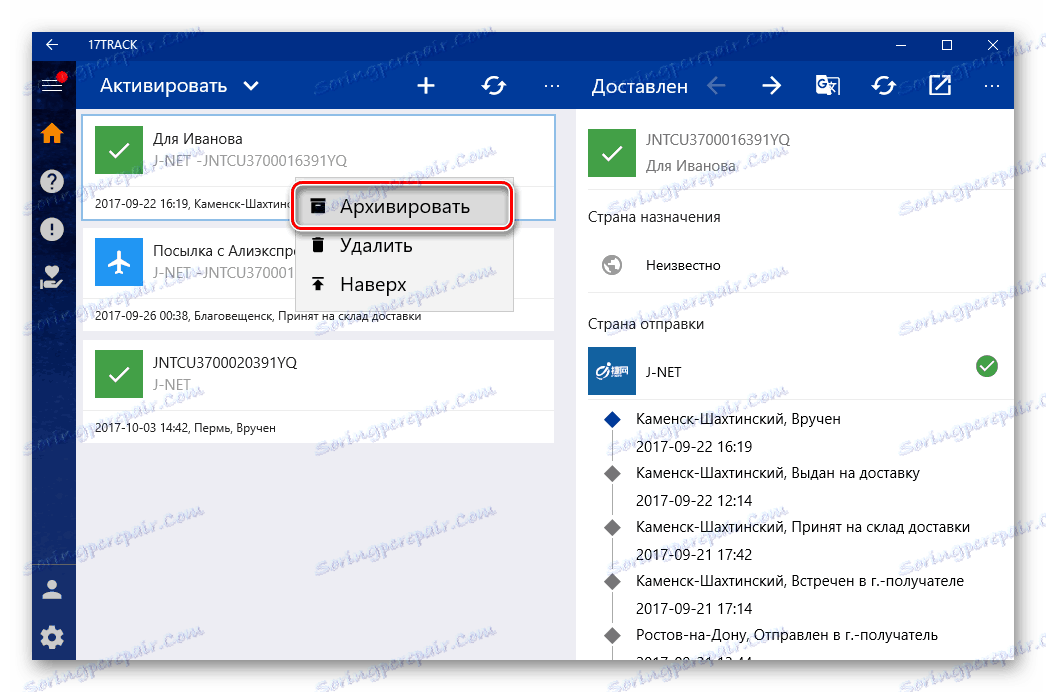Open user account icon in sidebar
This screenshot has width=1046, height=692.
pos(52,590)
